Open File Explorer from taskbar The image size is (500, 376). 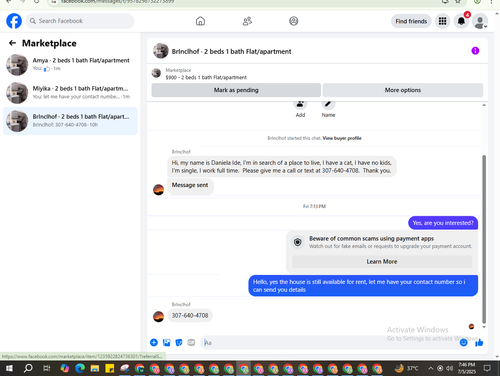(95, 368)
